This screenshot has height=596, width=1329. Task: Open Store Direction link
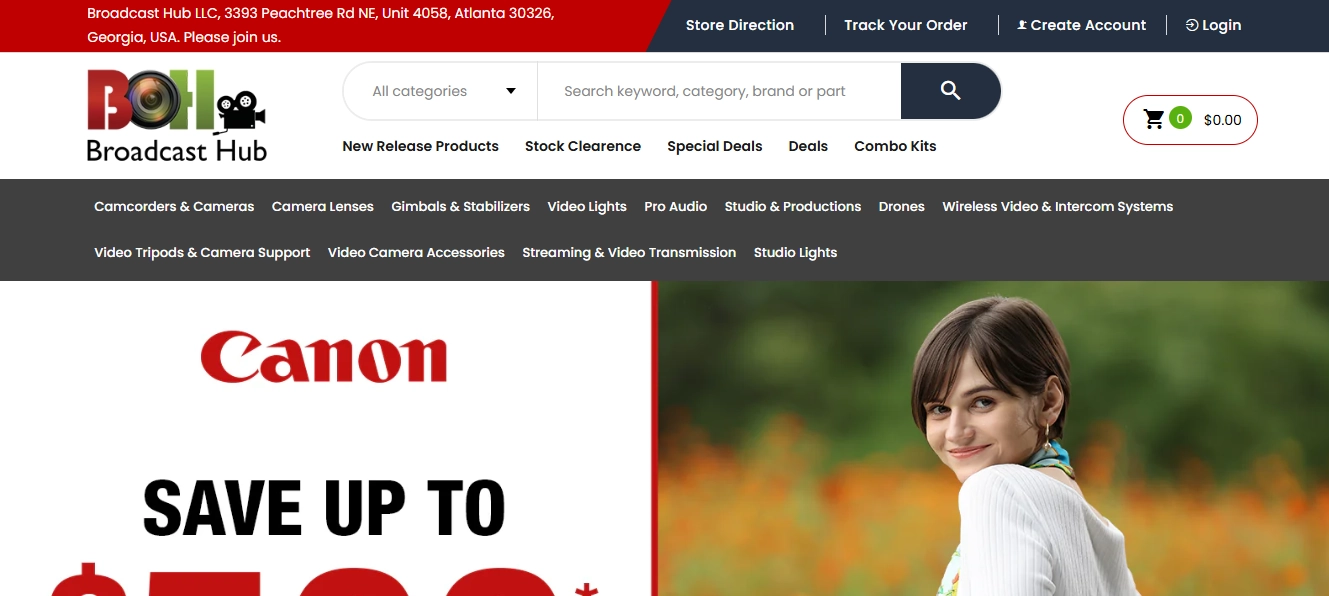click(739, 25)
